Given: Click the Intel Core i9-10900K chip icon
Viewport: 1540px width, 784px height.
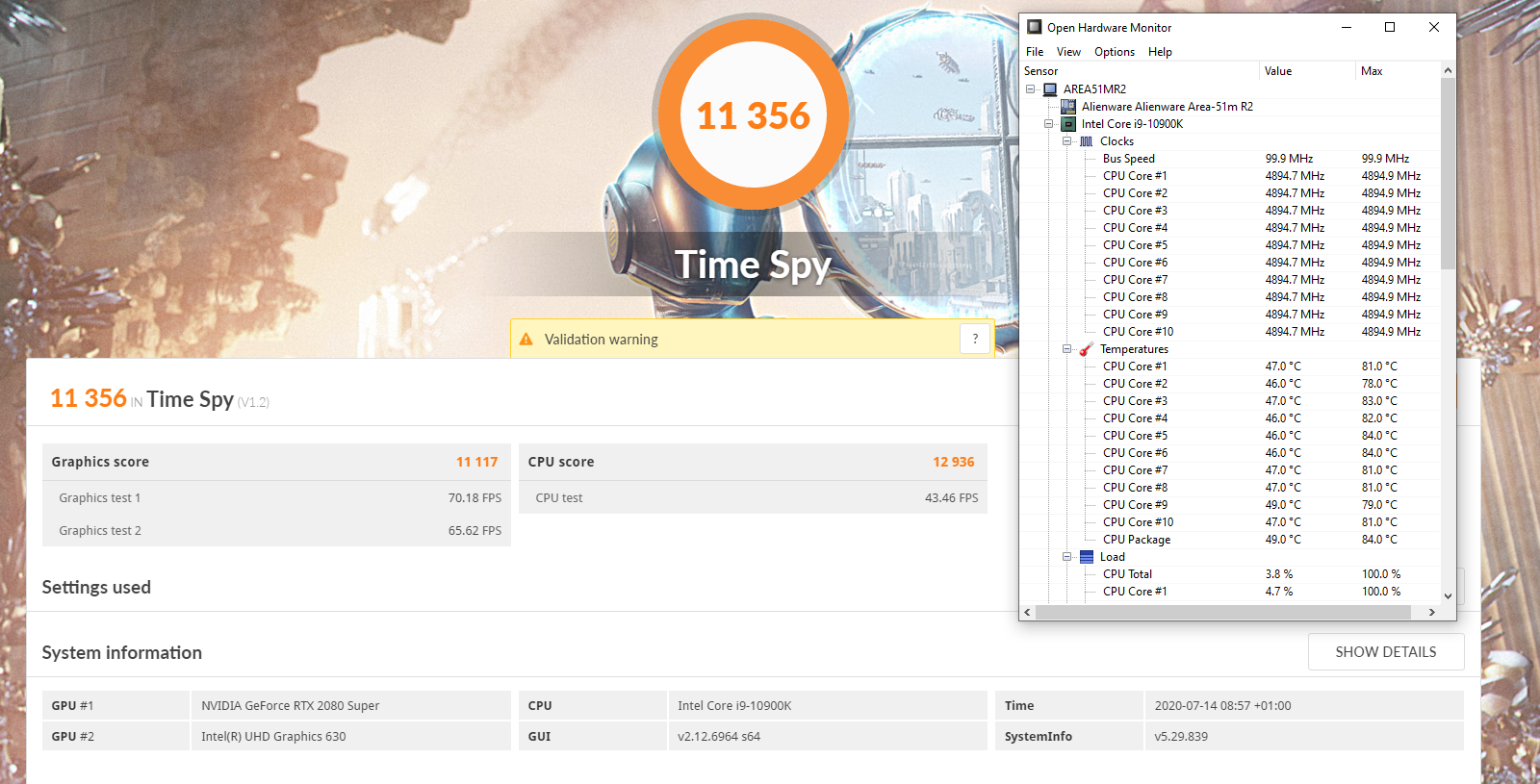Looking at the screenshot, I should pyautogui.click(x=1068, y=124).
